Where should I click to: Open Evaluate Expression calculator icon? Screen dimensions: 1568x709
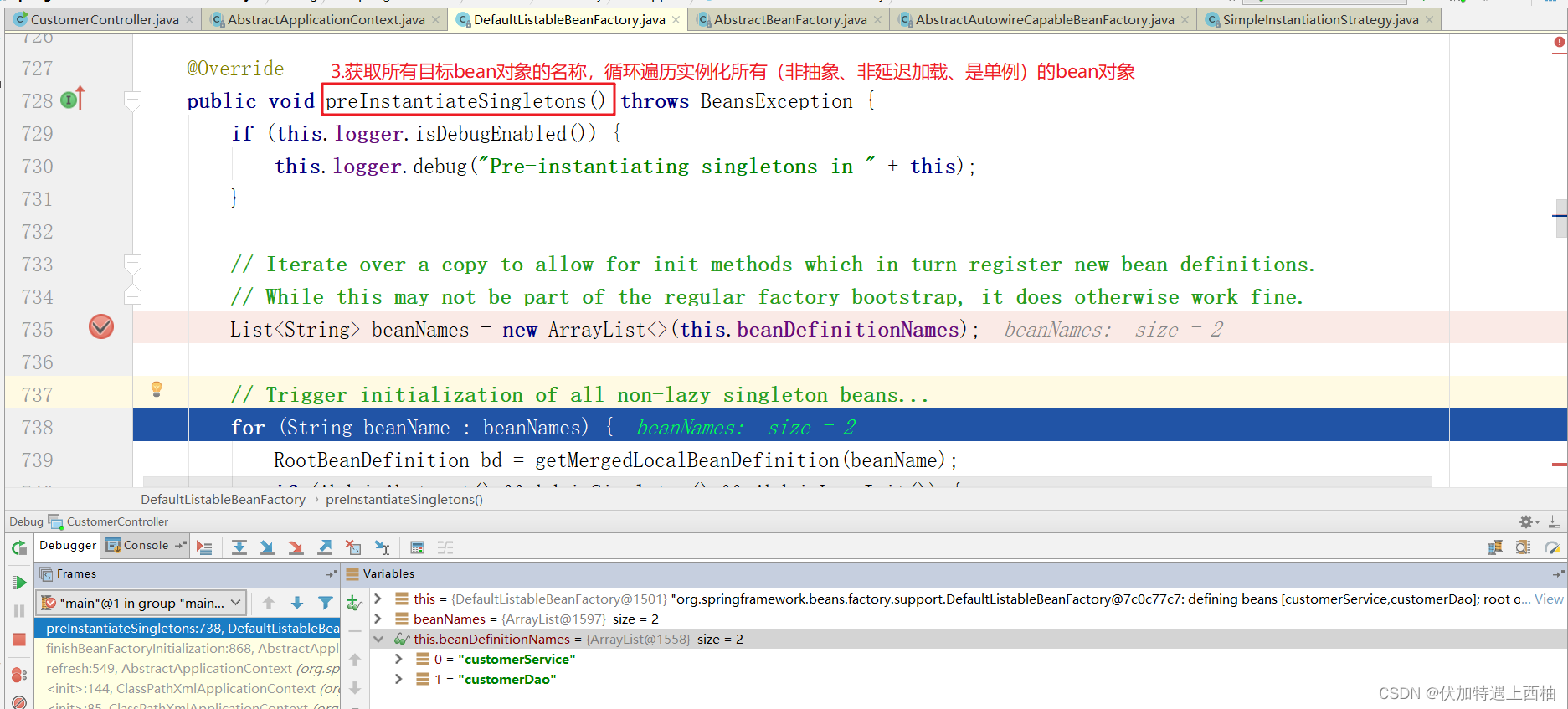(x=417, y=547)
